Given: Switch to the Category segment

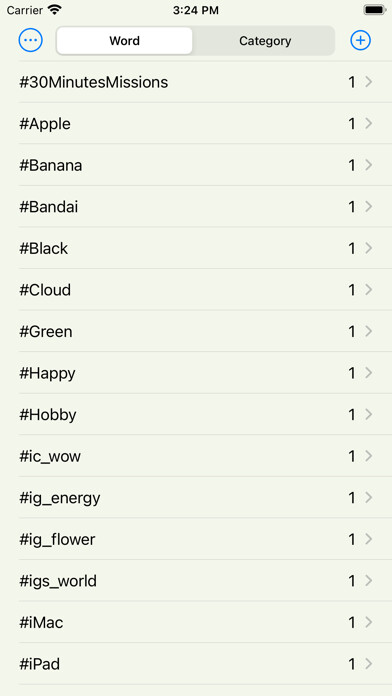Looking at the screenshot, I should click(x=265, y=41).
